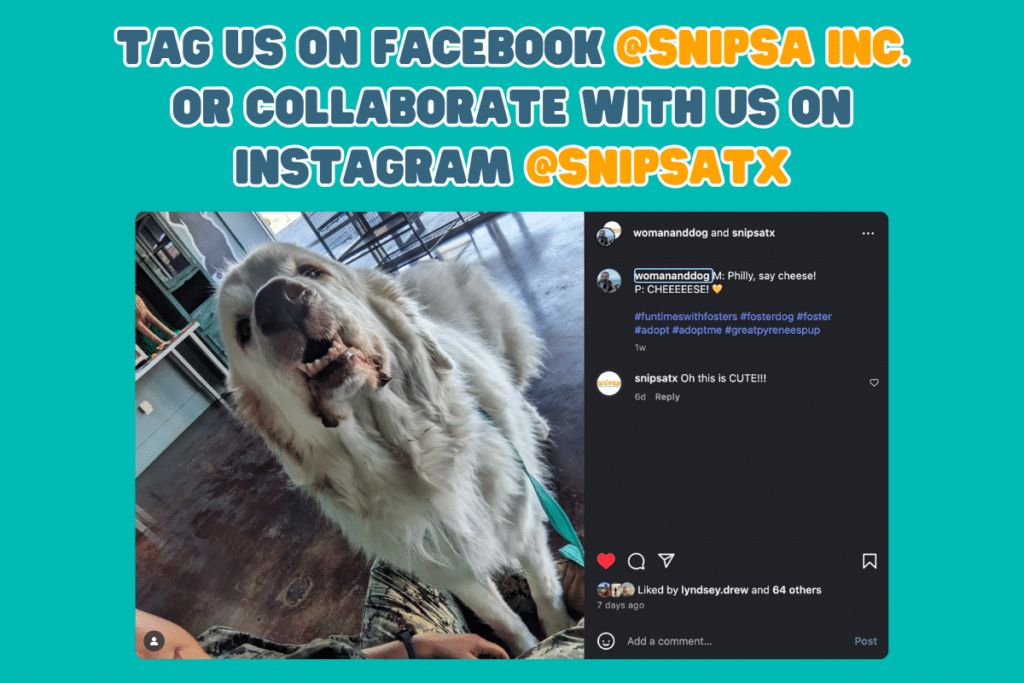Click Reply under snipsatx comment
The image size is (1024, 683).
(667, 397)
